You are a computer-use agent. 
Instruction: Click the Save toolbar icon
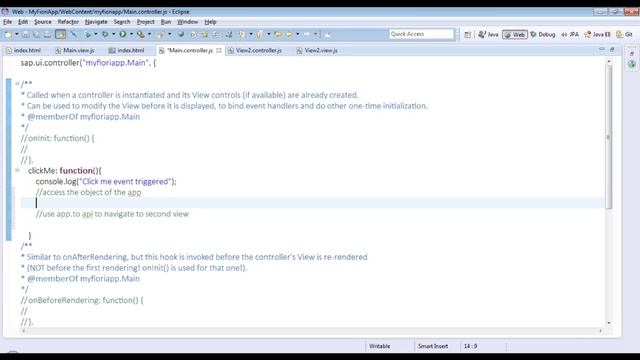[x=26, y=35]
